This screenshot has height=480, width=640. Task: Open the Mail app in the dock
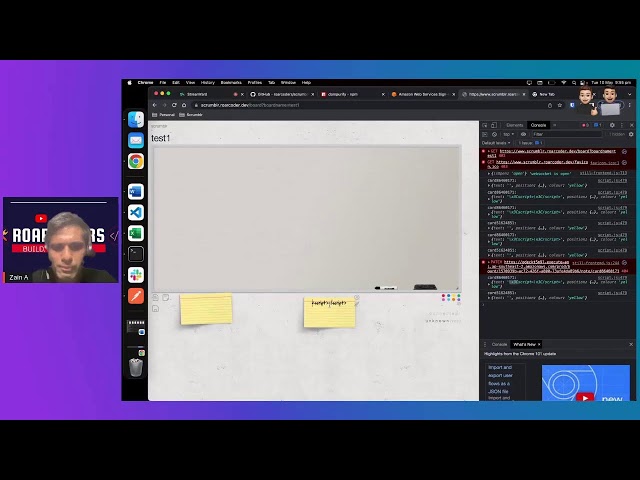[x=136, y=140]
